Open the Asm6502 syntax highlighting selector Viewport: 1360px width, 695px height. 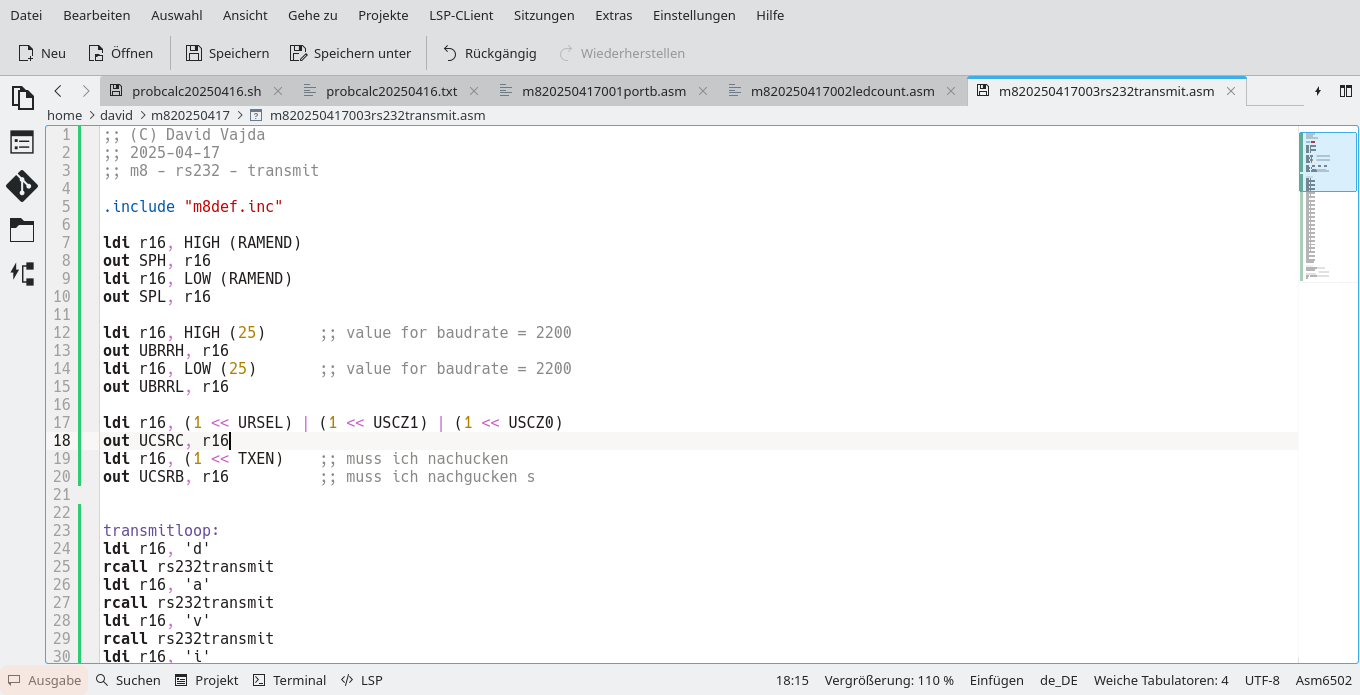(x=1322, y=680)
